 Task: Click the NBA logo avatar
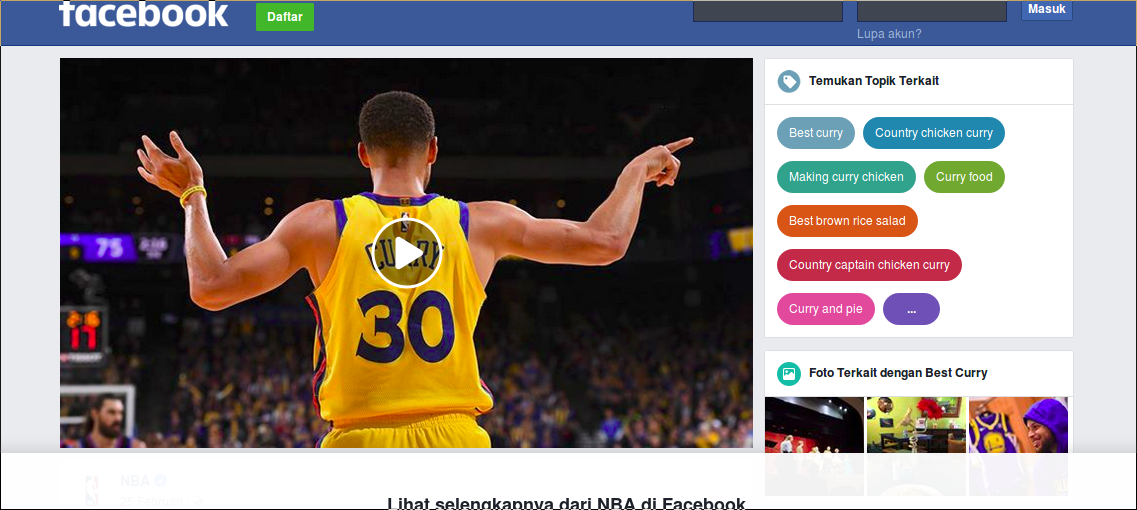(x=92, y=490)
